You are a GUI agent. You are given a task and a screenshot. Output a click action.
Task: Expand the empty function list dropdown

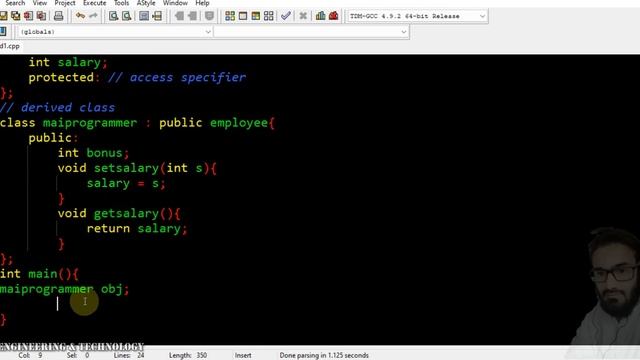[311, 32]
